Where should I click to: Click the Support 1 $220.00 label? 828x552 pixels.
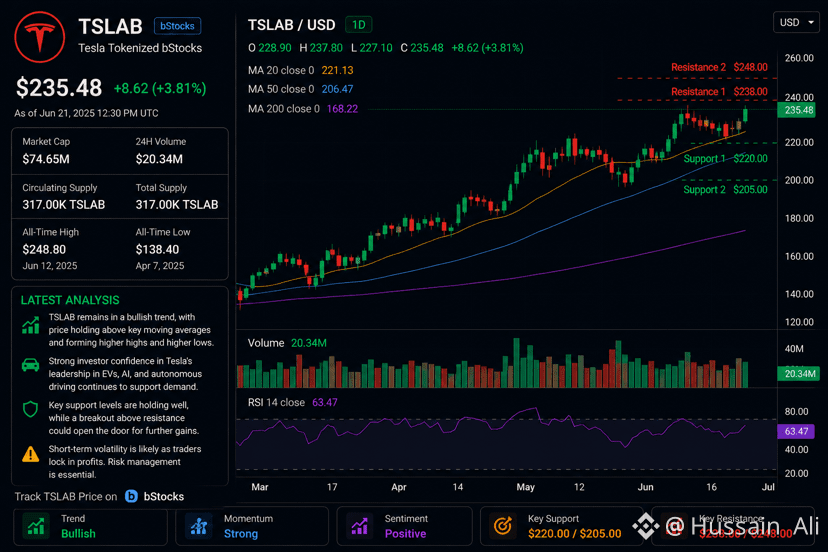coord(726,158)
